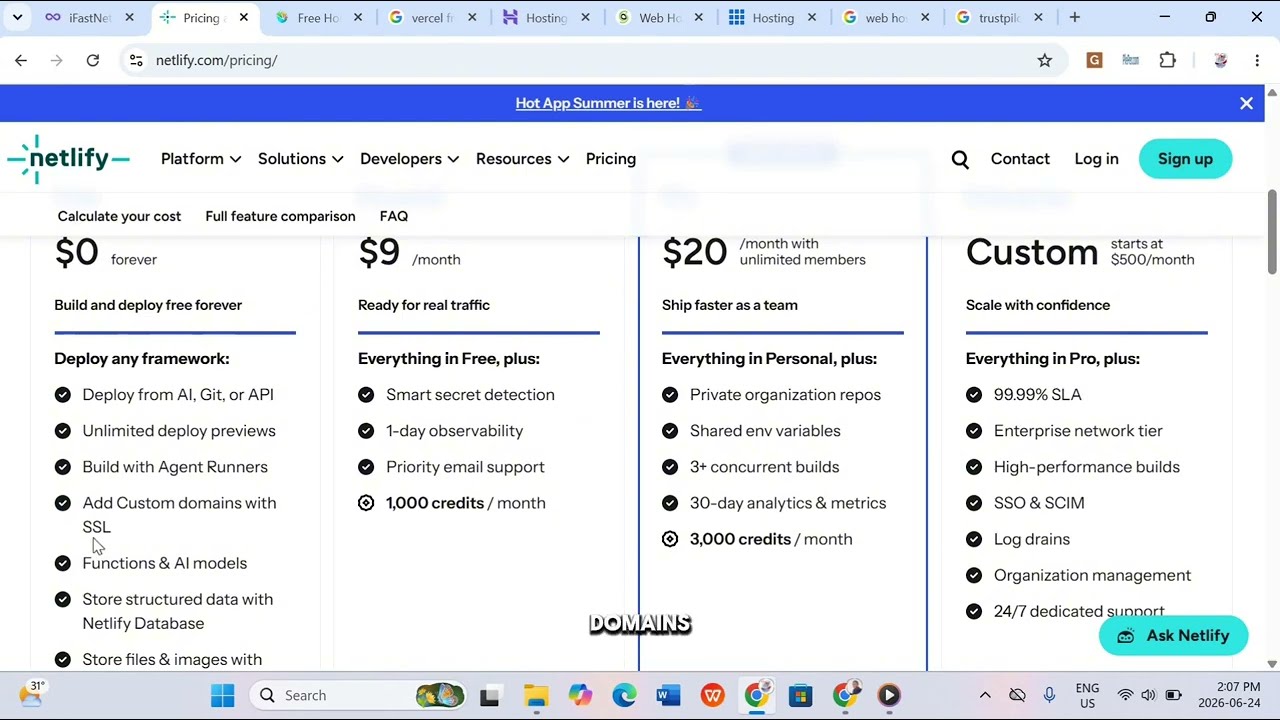Switch to the Web Hosting tab

click(x=659, y=17)
